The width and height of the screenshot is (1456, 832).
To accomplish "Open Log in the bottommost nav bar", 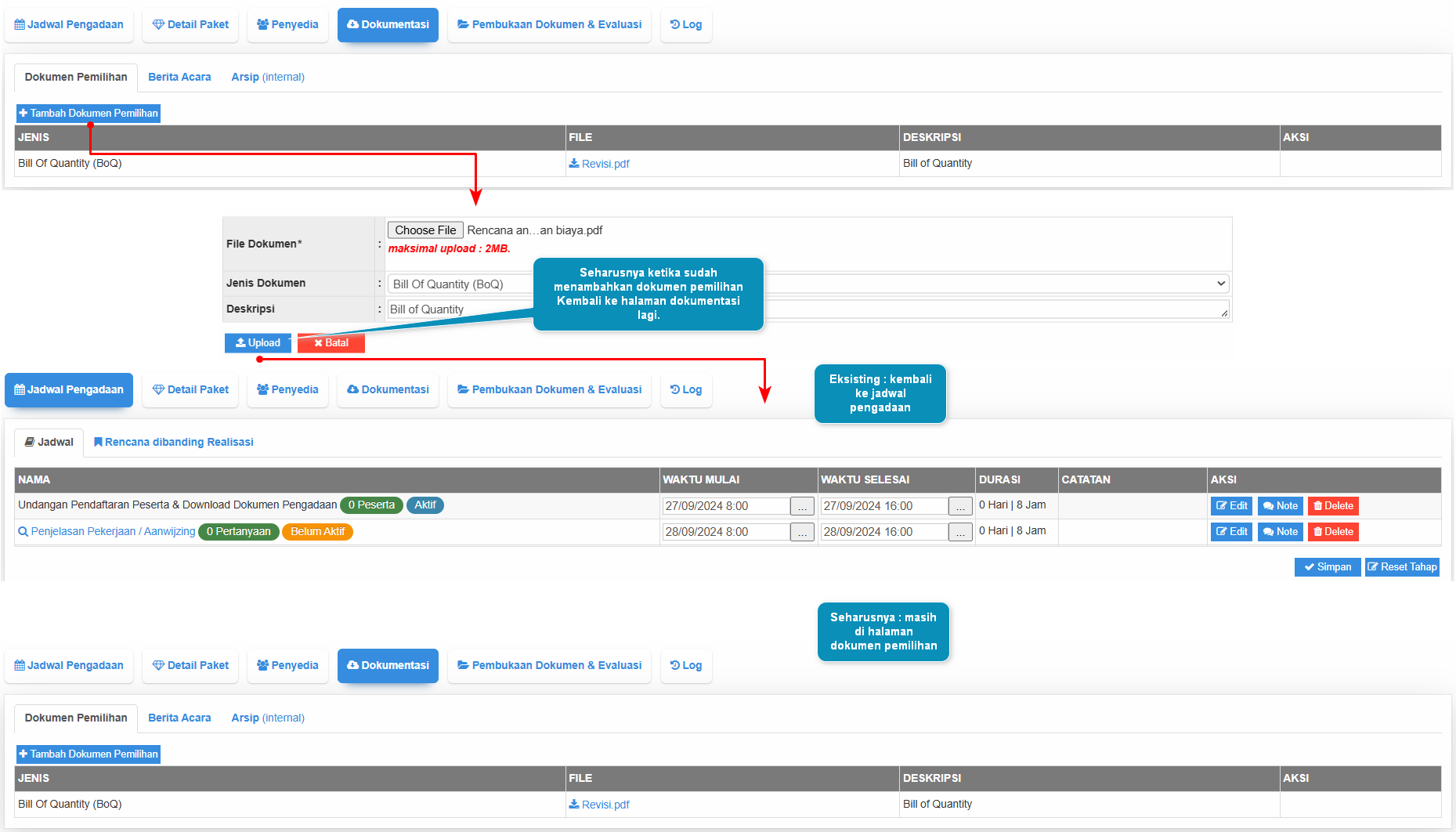I will (686, 665).
